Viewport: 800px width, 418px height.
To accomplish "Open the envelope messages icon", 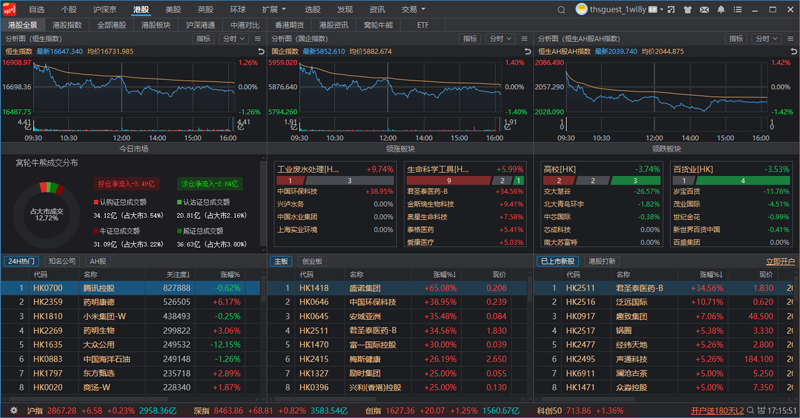I will [704, 10].
